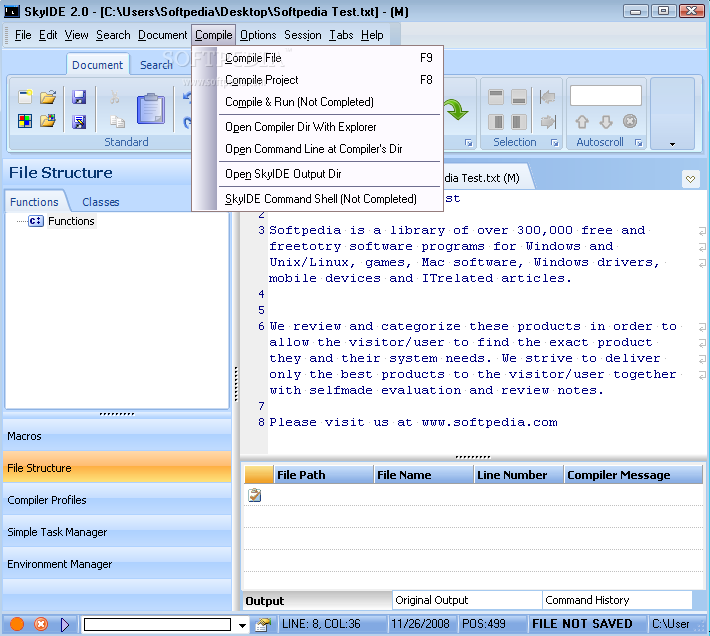710x636 pixels.
Task: Click the Compiler Message column header
Action: pyautogui.click(x=633, y=475)
